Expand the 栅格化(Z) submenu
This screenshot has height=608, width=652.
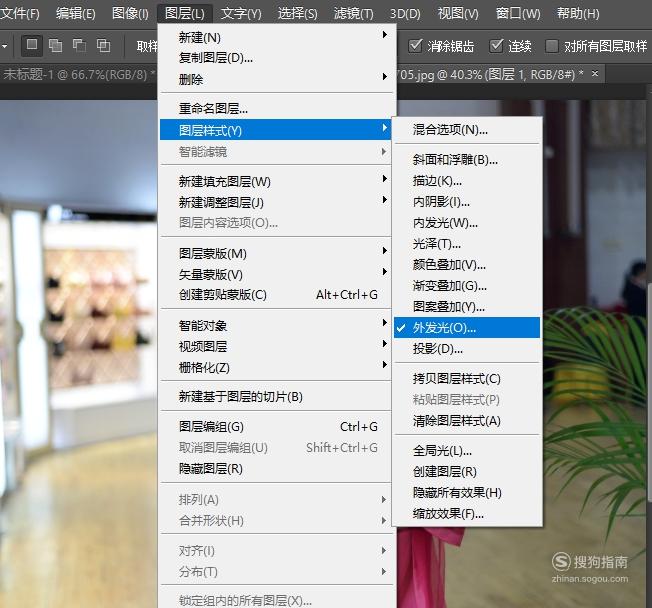[x=275, y=368]
